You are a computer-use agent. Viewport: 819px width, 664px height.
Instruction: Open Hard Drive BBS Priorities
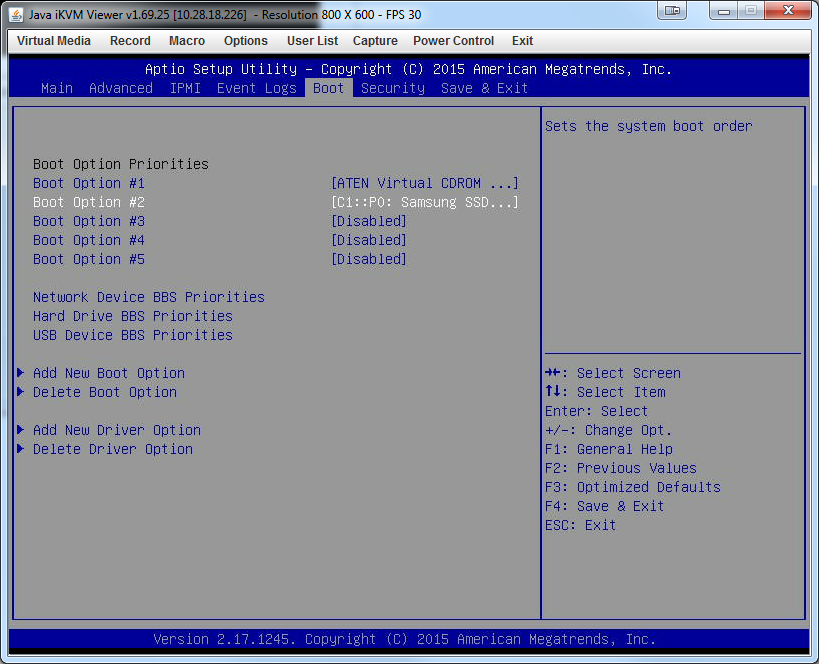(x=132, y=316)
